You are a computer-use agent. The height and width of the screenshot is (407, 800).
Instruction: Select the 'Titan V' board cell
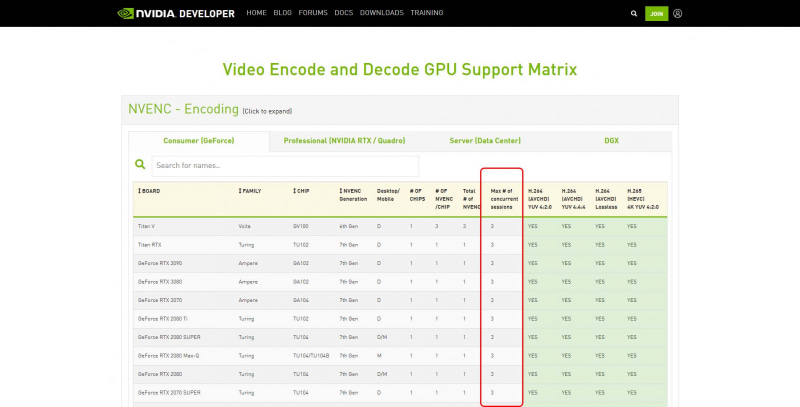tap(146, 226)
